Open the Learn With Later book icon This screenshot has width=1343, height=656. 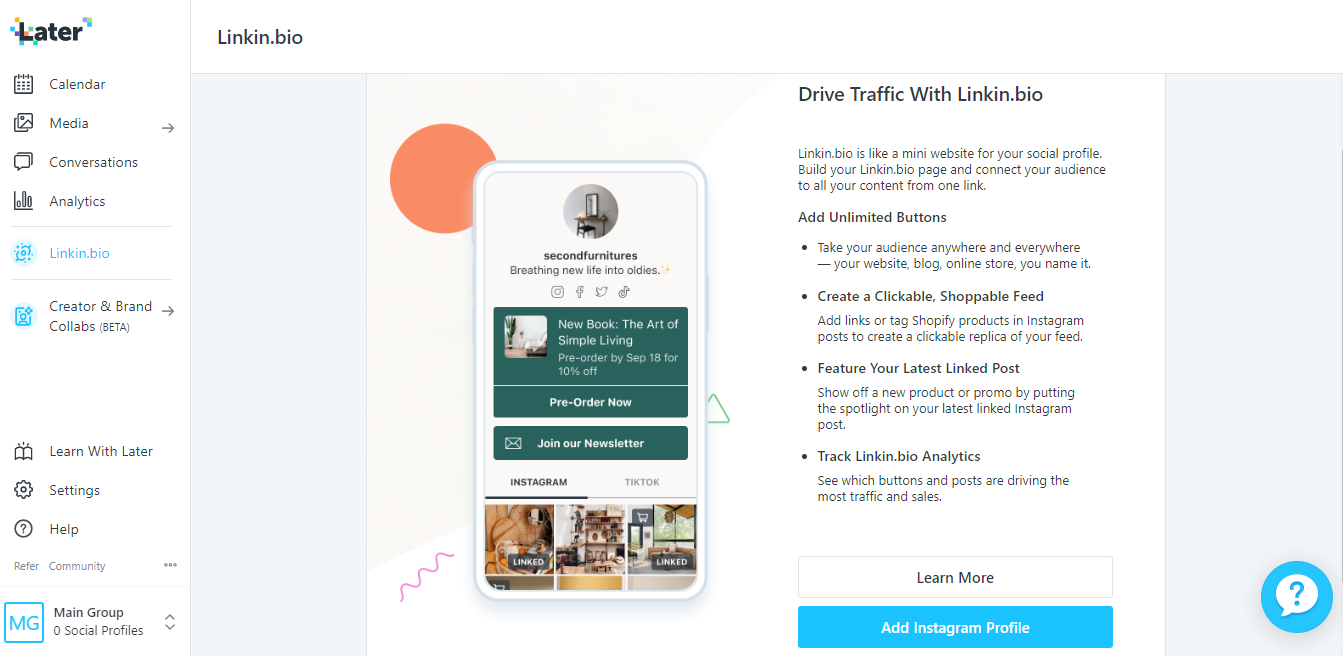click(x=23, y=451)
